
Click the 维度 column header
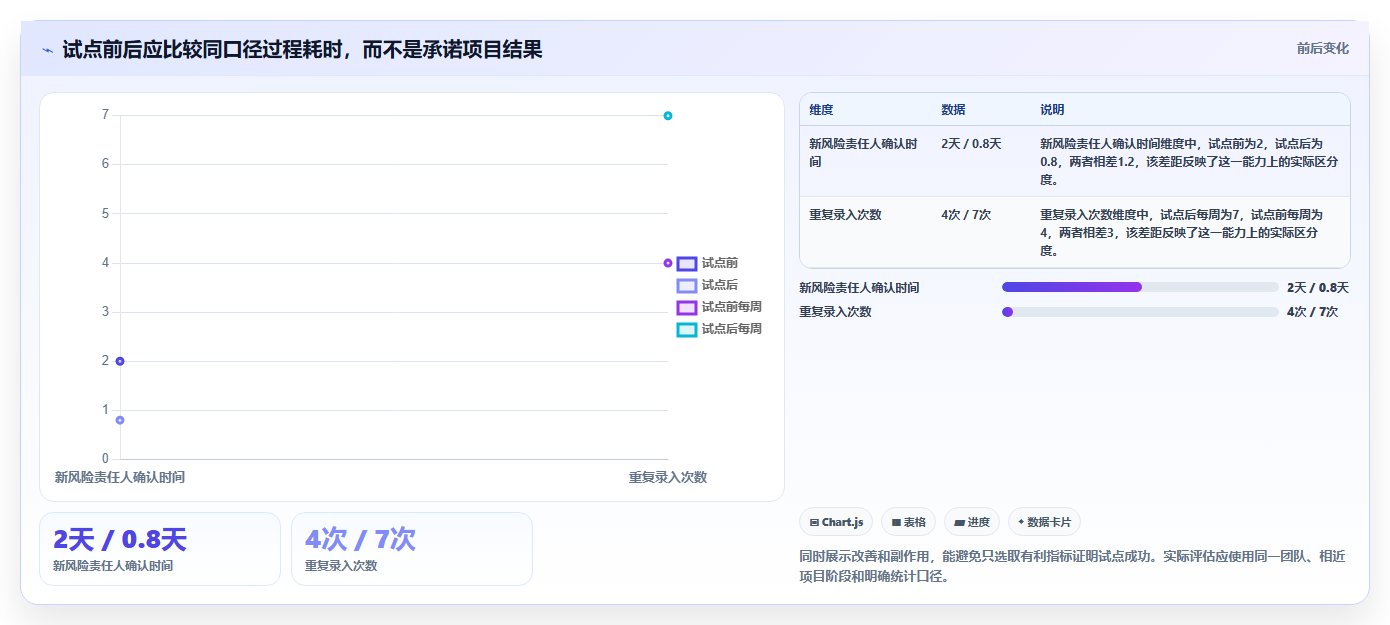coord(821,110)
